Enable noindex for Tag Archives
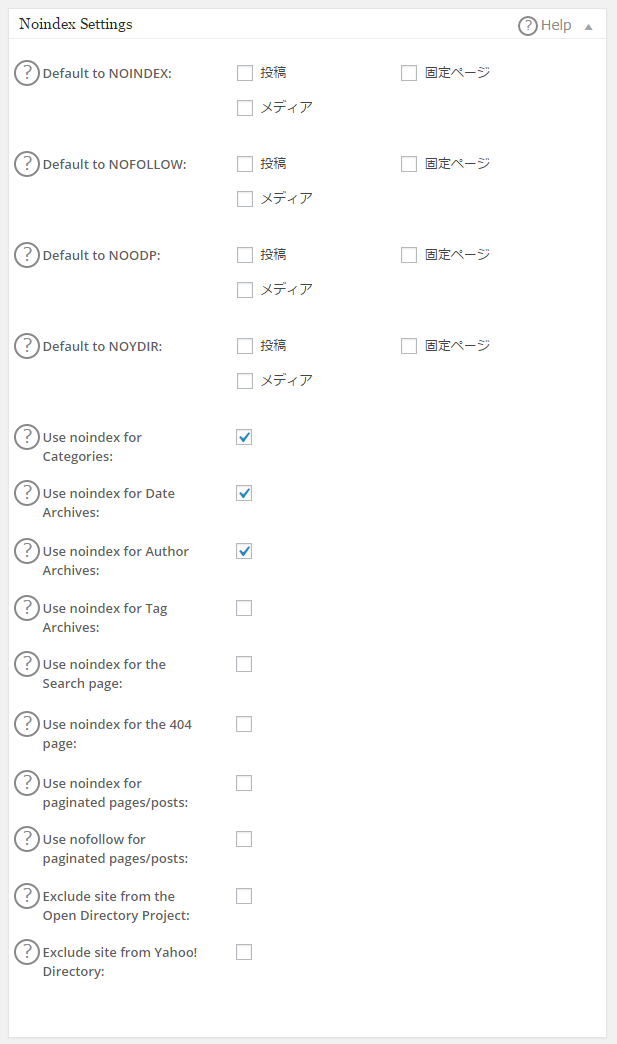This screenshot has width=617, height=1044. pos(244,608)
